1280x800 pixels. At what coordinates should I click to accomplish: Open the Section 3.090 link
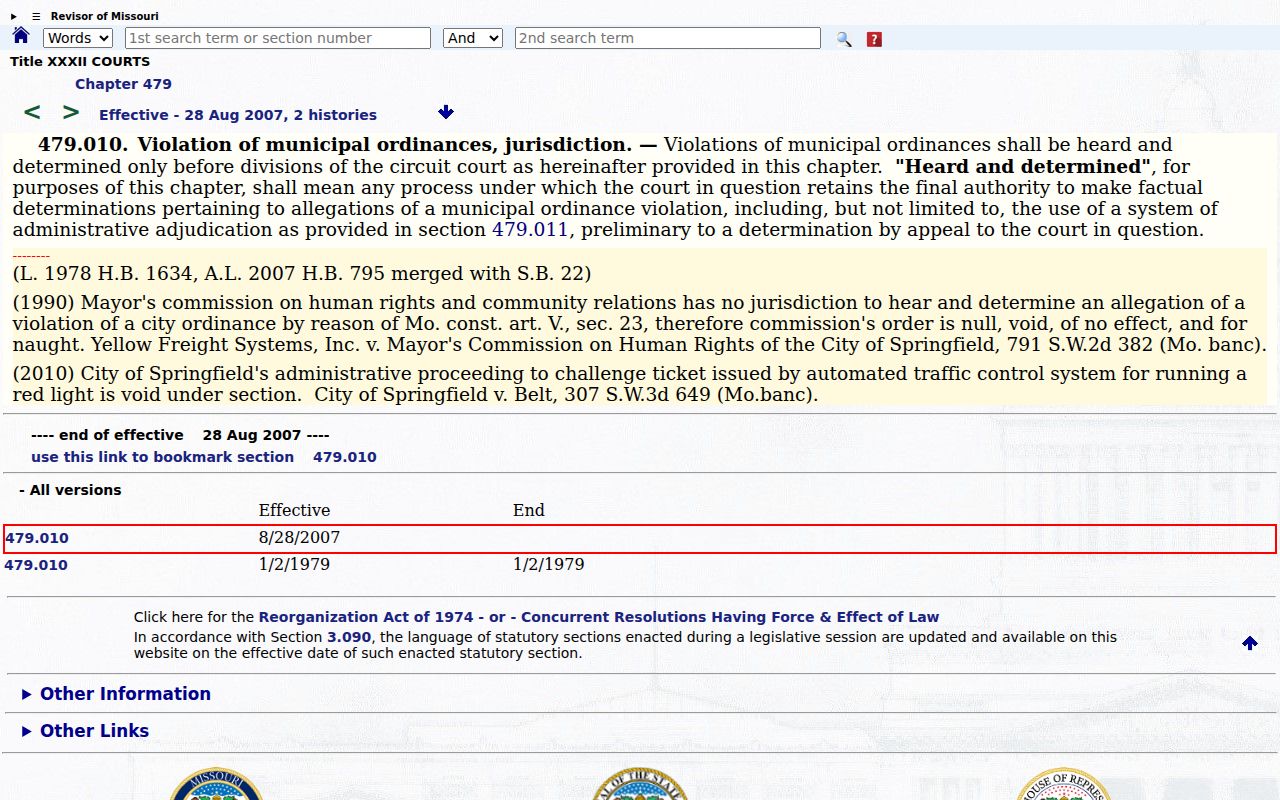[349, 637]
